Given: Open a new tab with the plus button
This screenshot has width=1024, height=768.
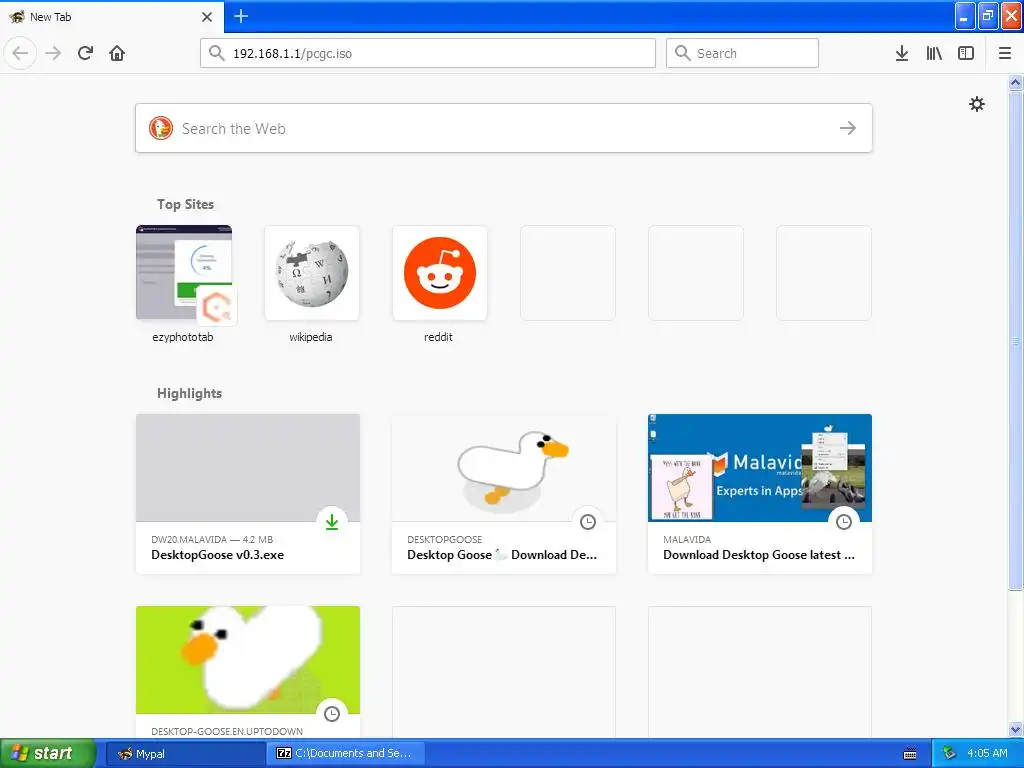Looking at the screenshot, I should [241, 16].
